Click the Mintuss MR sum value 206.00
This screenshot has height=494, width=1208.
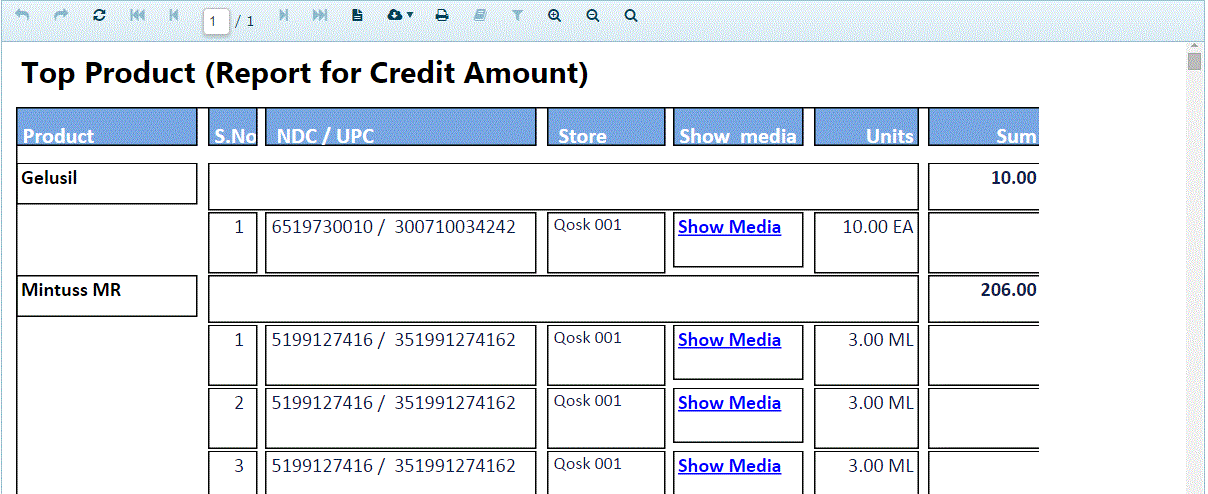click(x=1008, y=290)
